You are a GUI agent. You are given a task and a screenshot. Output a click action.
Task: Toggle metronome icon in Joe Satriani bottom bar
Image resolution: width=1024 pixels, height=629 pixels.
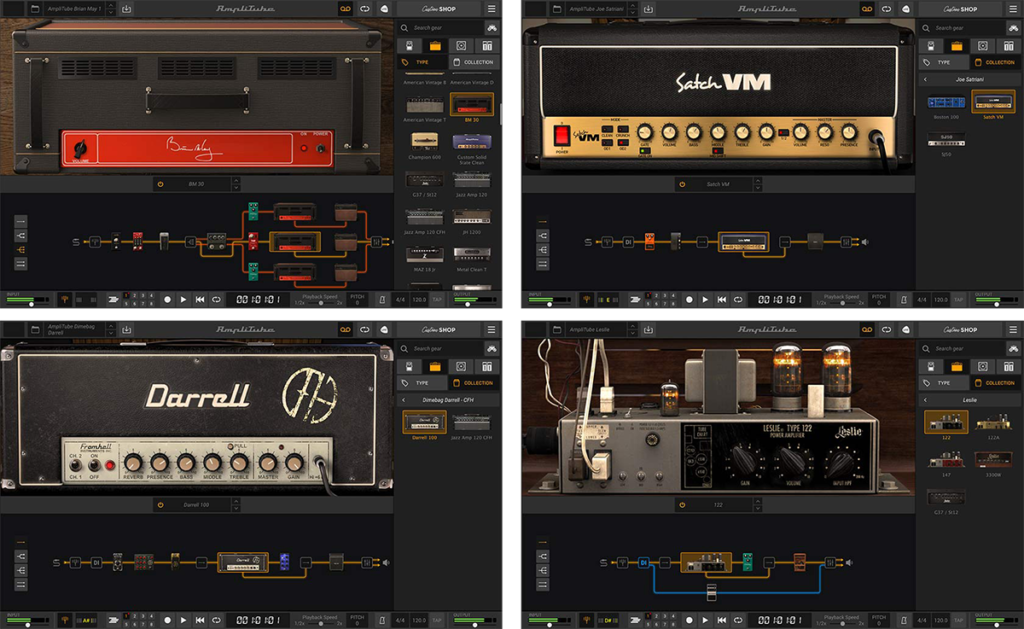[x=904, y=300]
